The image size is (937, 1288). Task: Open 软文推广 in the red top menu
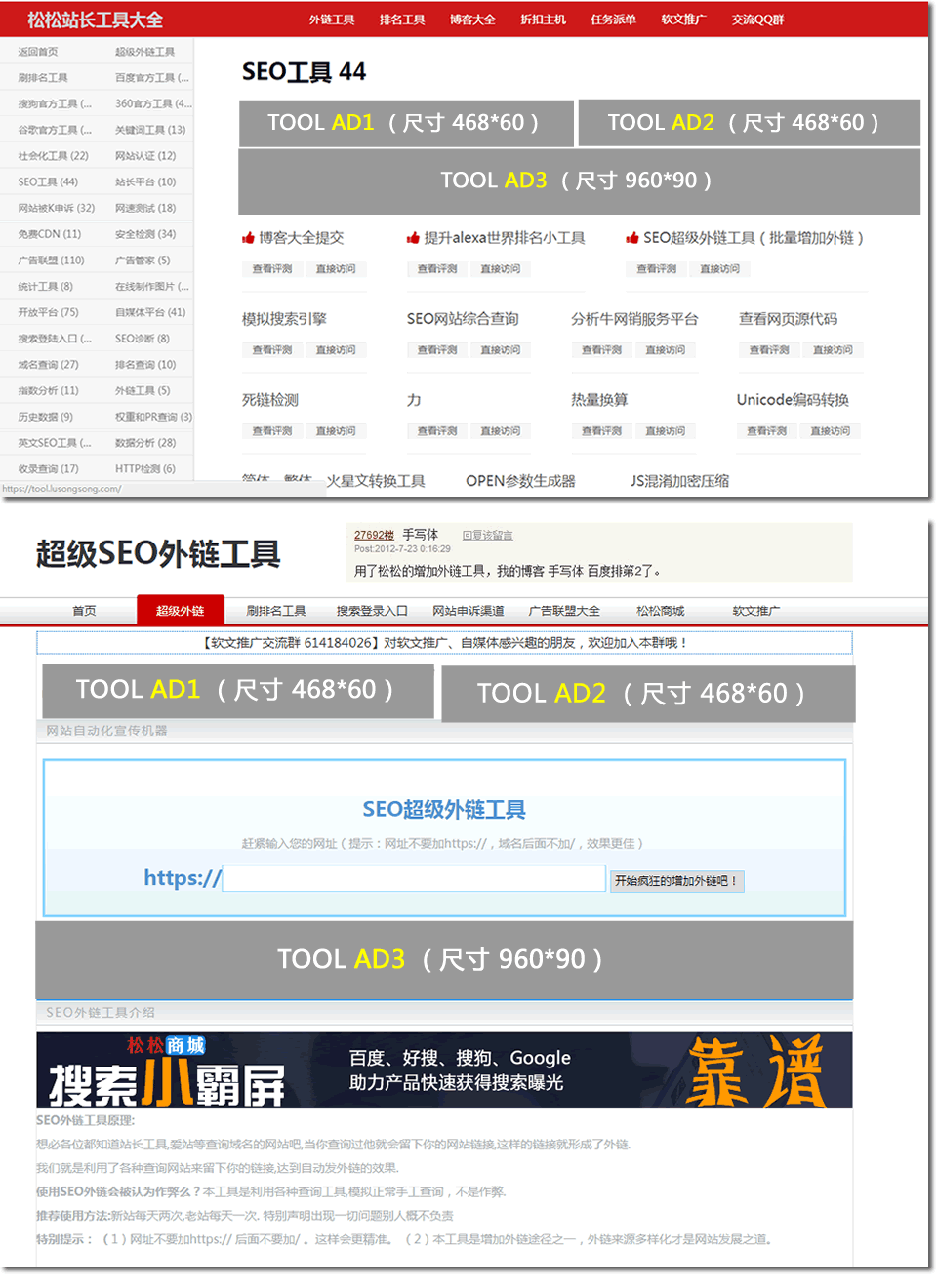pyautogui.click(x=683, y=20)
